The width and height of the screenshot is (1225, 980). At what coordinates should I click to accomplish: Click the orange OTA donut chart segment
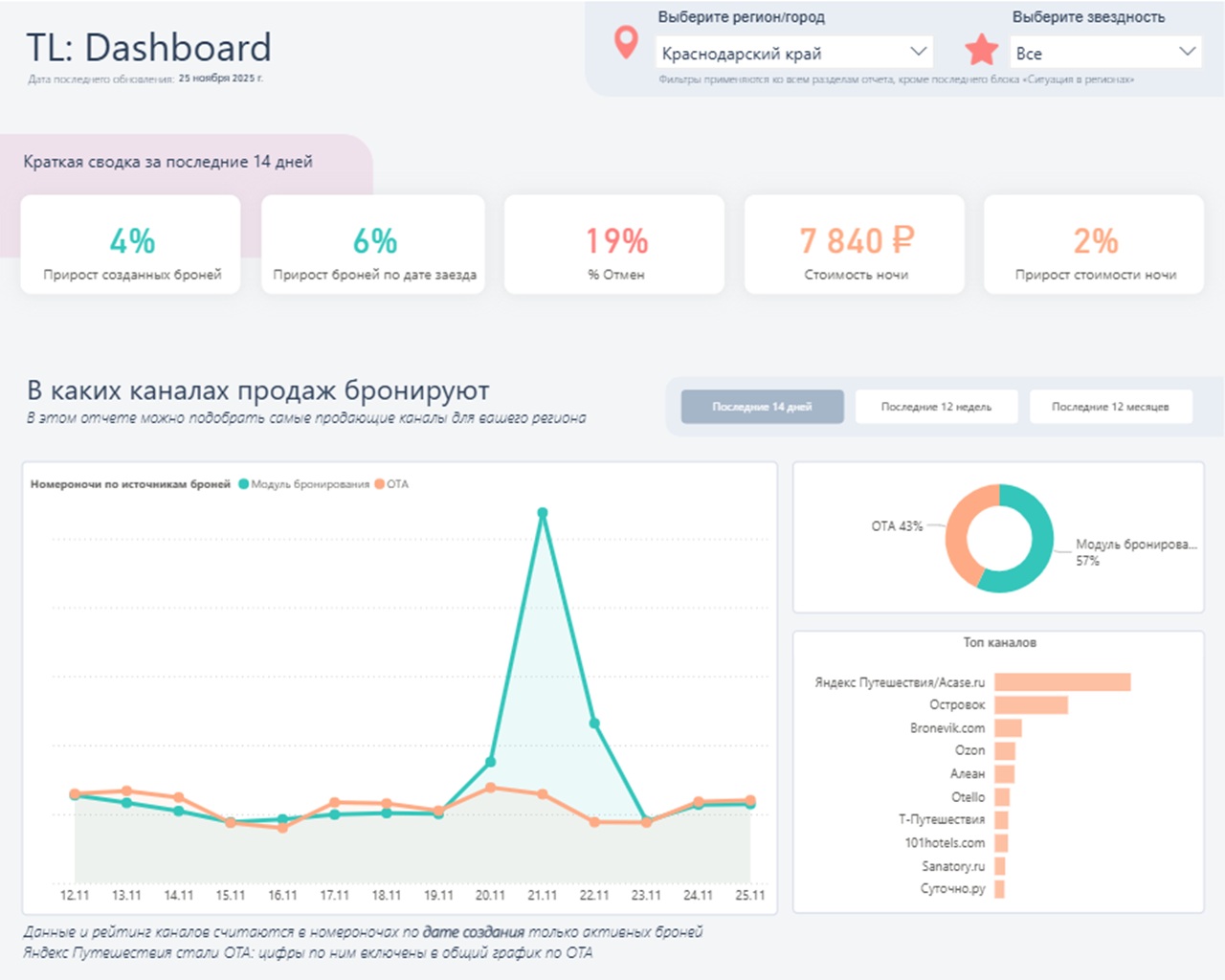(959, 536)
